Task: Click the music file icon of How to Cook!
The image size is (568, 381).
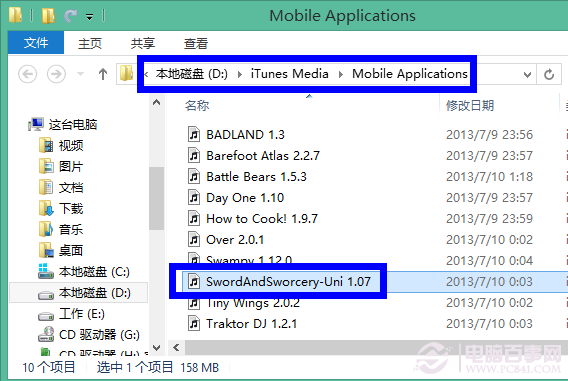Action: pos(194,218)
